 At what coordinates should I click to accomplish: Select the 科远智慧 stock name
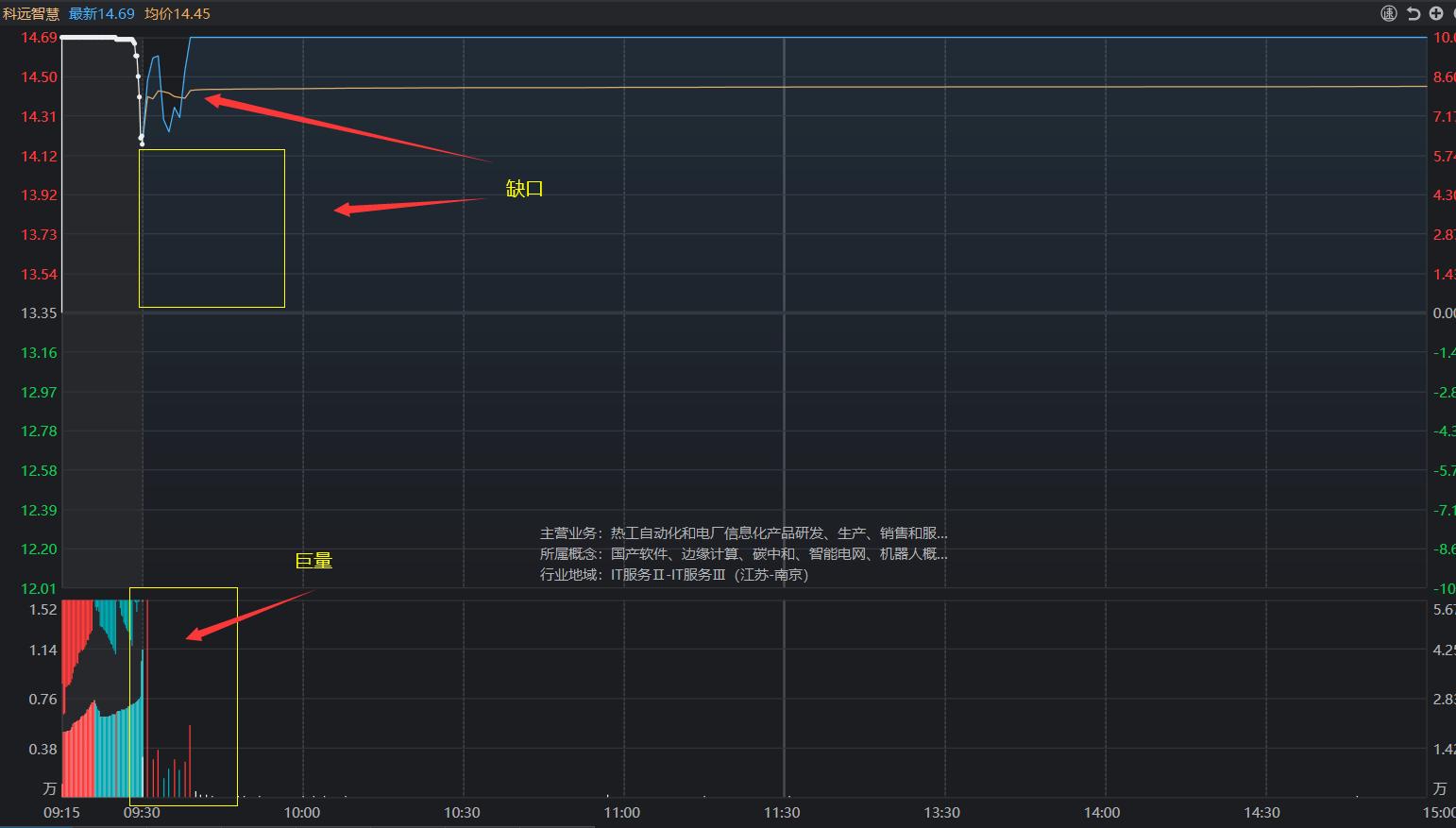[x=30, y=14]
